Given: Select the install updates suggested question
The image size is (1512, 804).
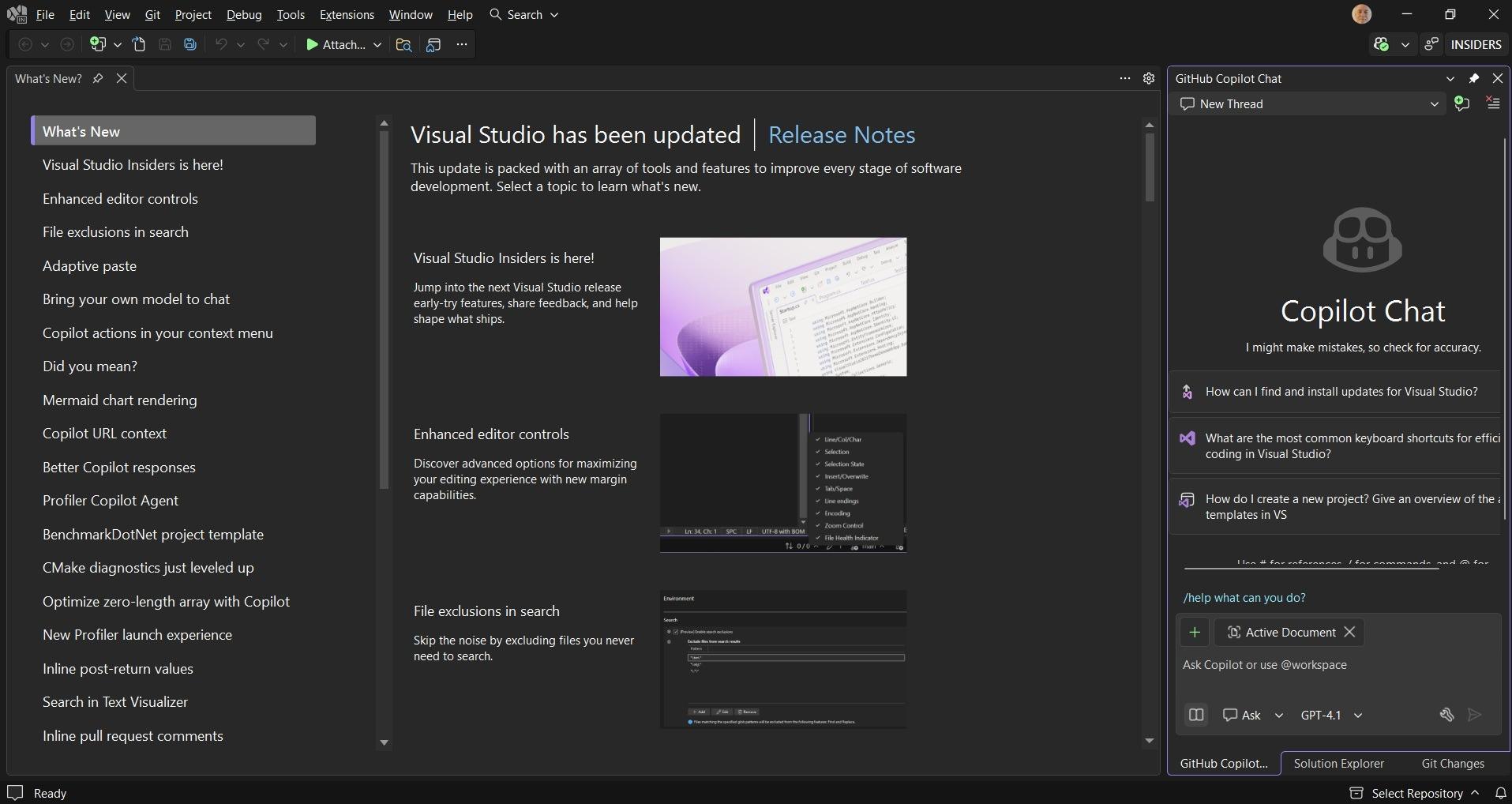Looking at the screenshot, I should (1334, 392).
